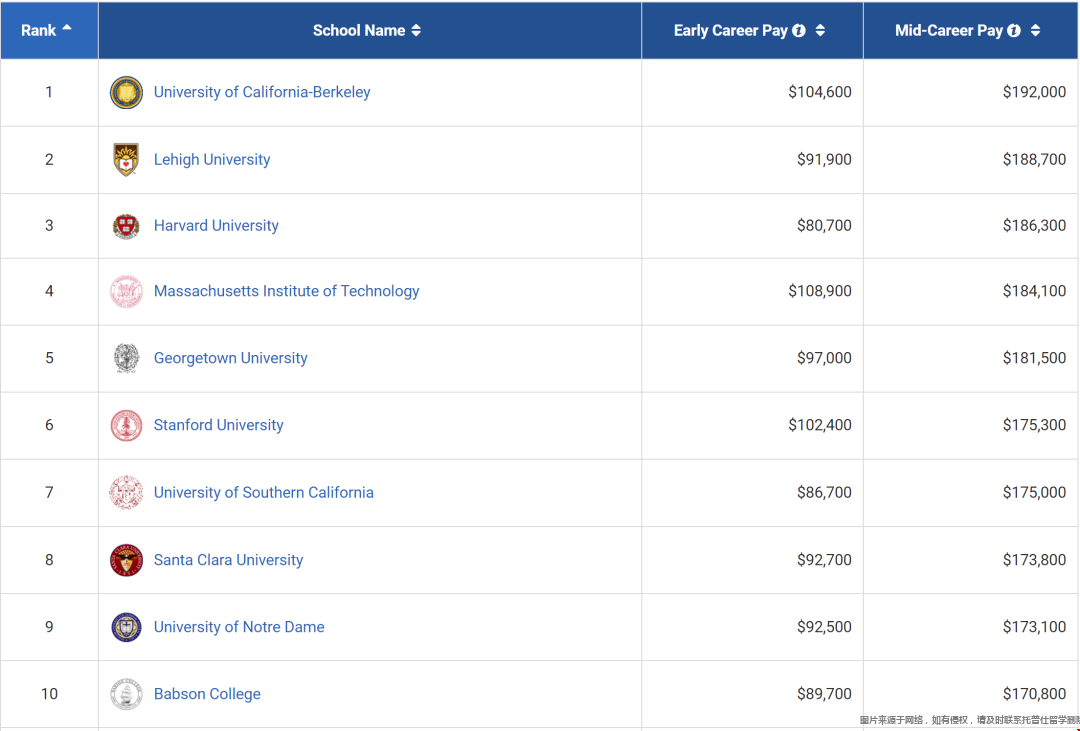Click rank number 6 in the Stanford row
Image resolution: width=1080 pixels, height=731 pixels.
pyautogui.click(x=49, y=425)
